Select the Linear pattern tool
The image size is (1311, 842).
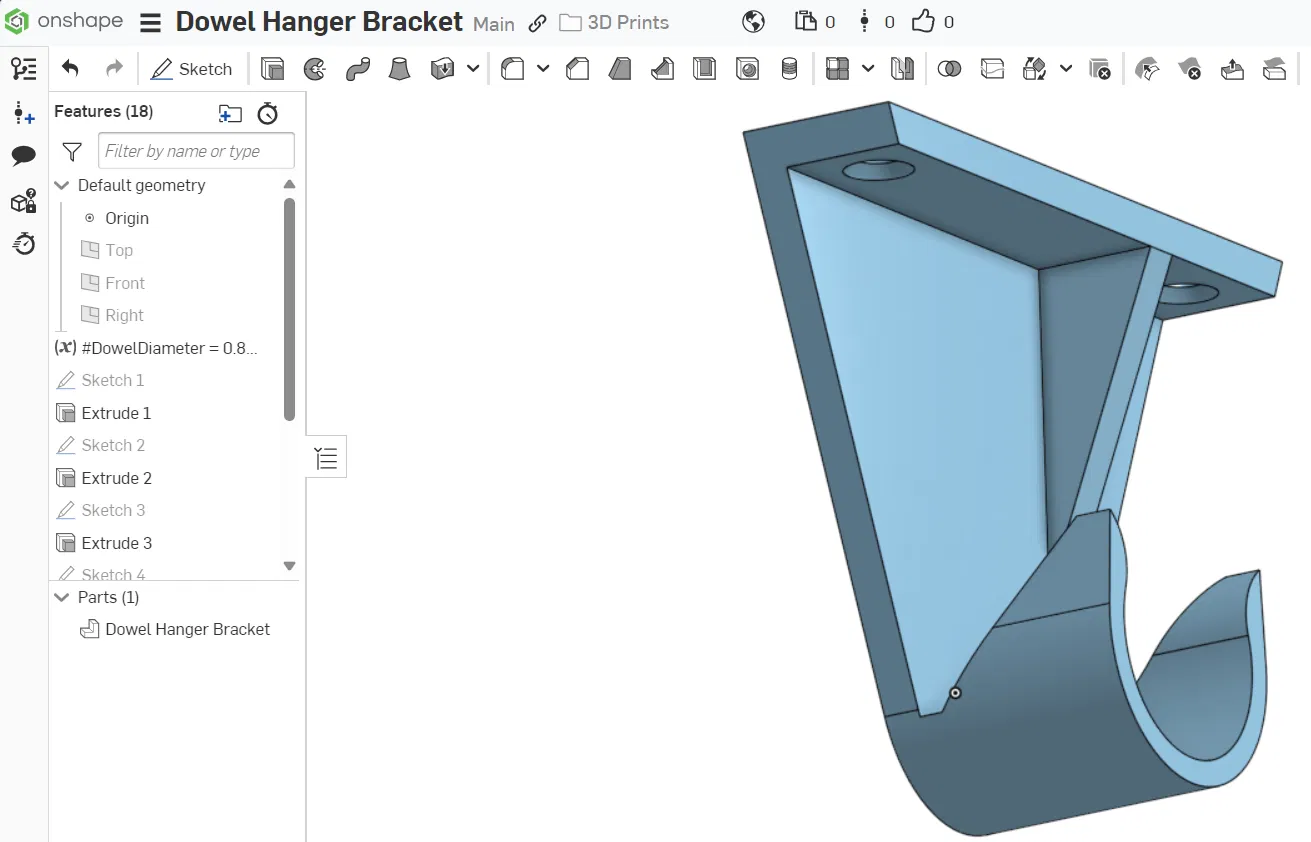[x=837, y=69]
